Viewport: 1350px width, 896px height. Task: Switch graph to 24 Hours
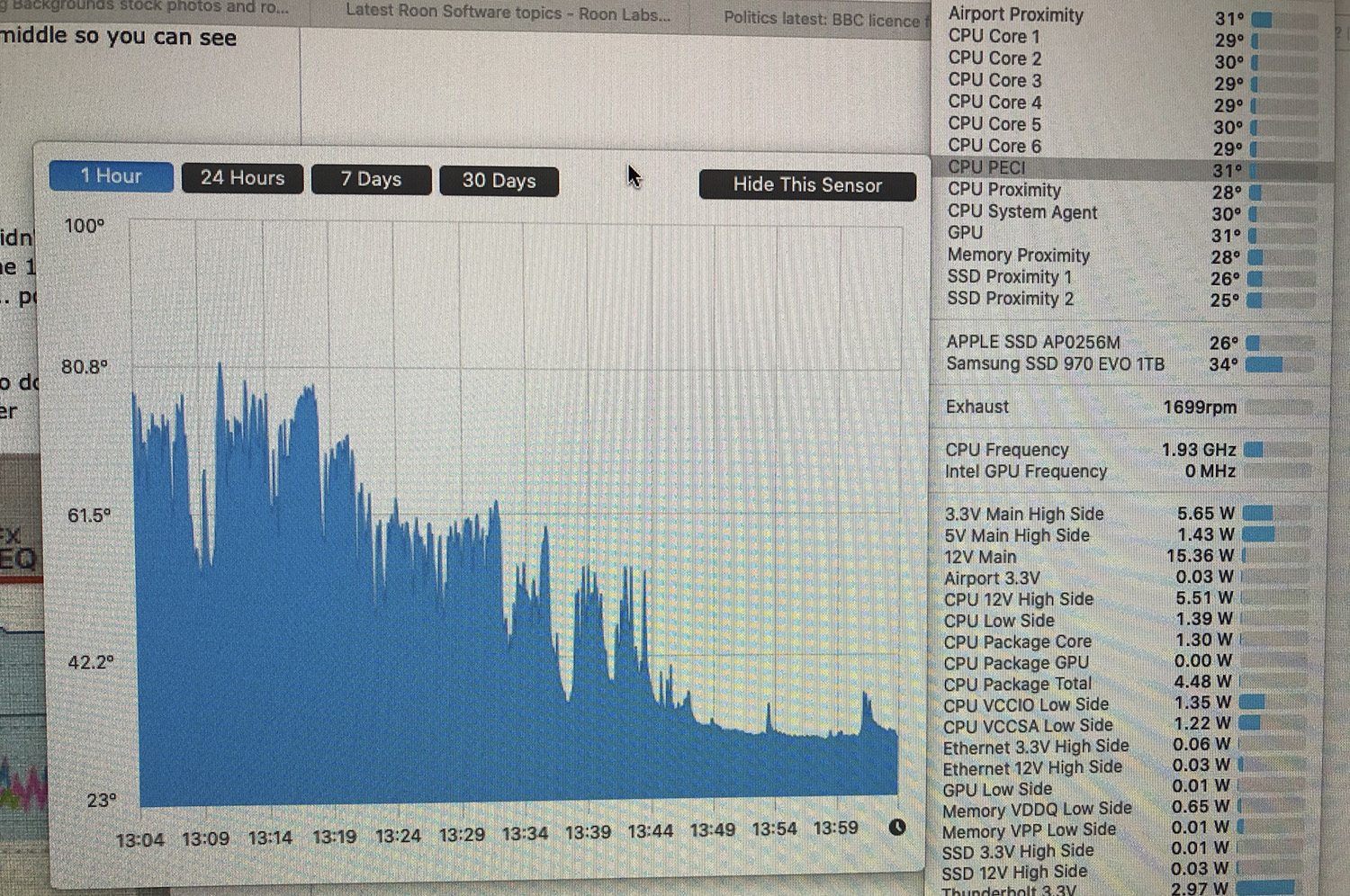242,178
